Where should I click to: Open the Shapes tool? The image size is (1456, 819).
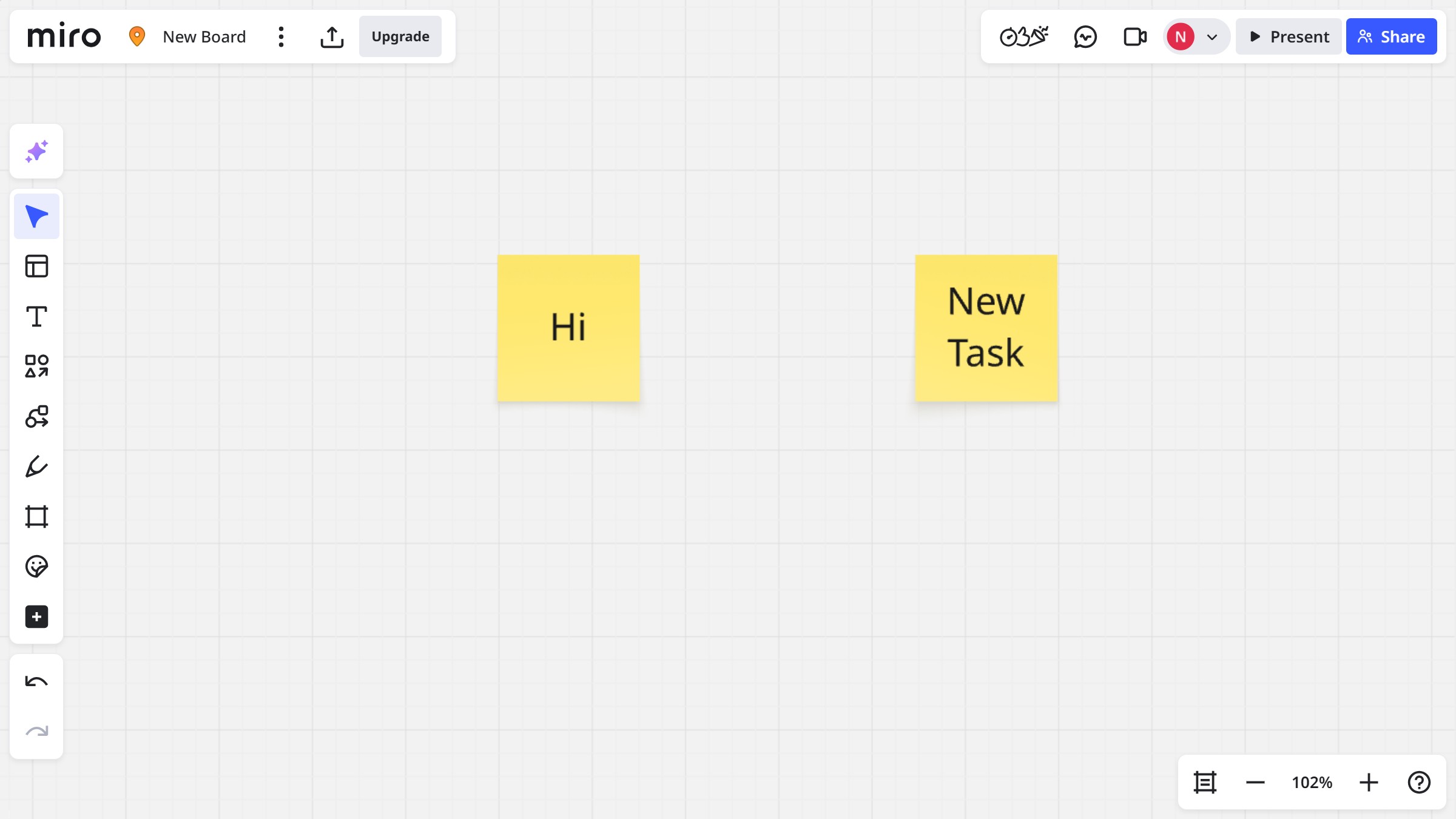(36, 366)
